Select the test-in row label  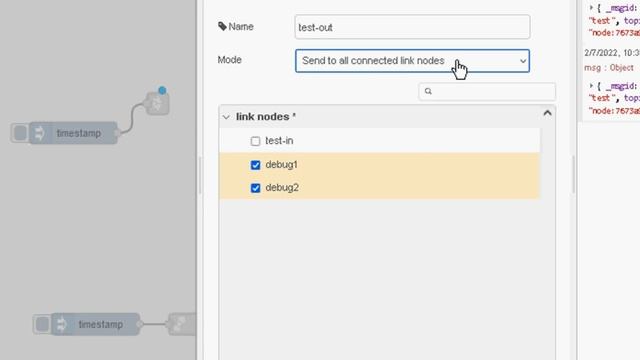[x=279, y=141]
